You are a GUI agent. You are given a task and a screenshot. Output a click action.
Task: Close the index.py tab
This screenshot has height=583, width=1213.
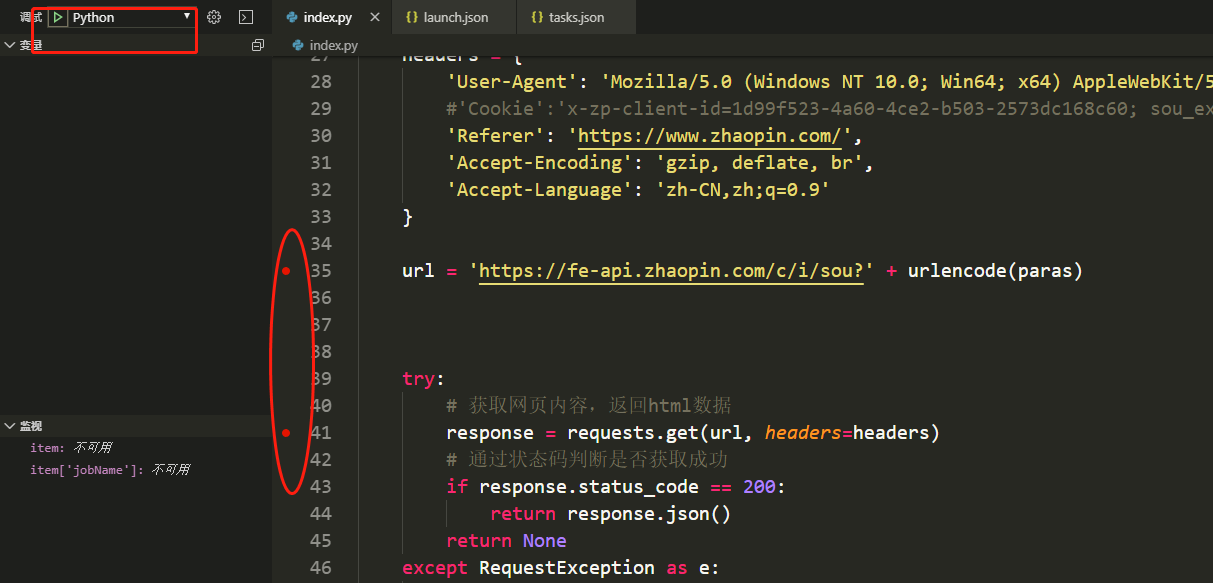click(374, 17)
